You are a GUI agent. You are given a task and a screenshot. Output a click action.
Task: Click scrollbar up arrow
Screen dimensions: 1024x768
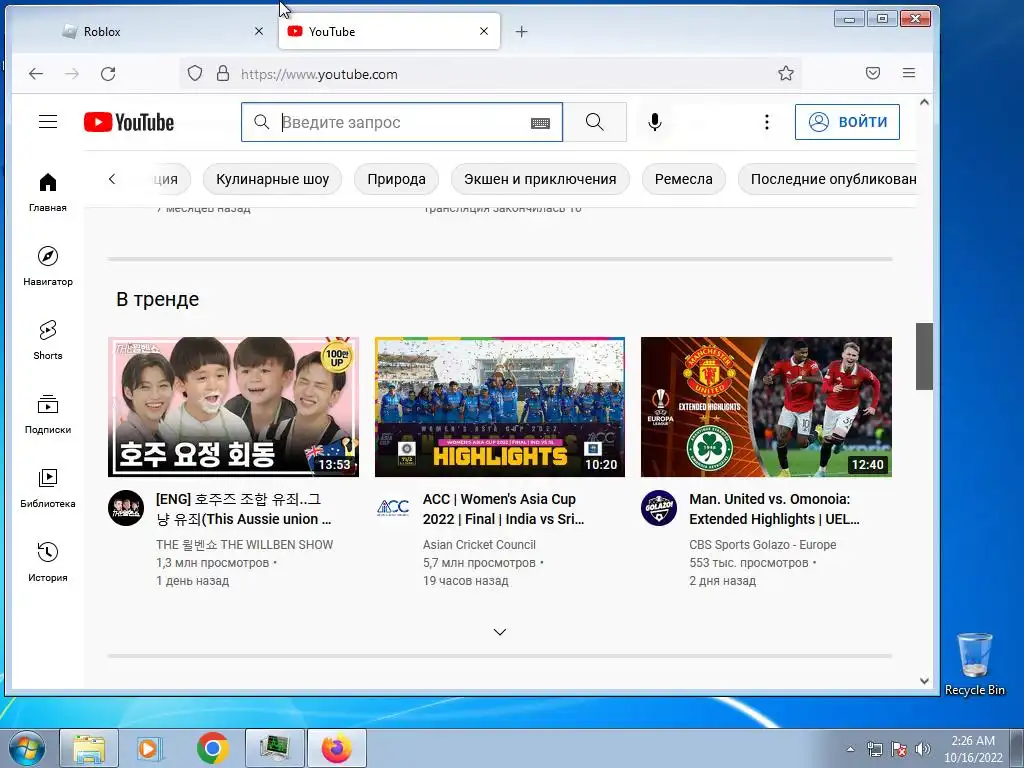click(924, 103)
